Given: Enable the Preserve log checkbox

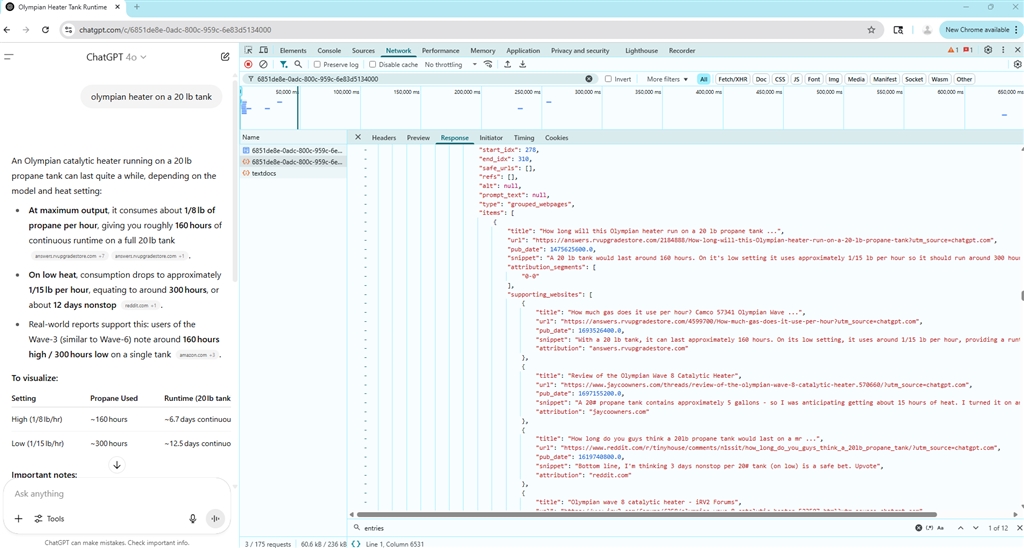Looking at the screenshot, I should pos(317,65).
